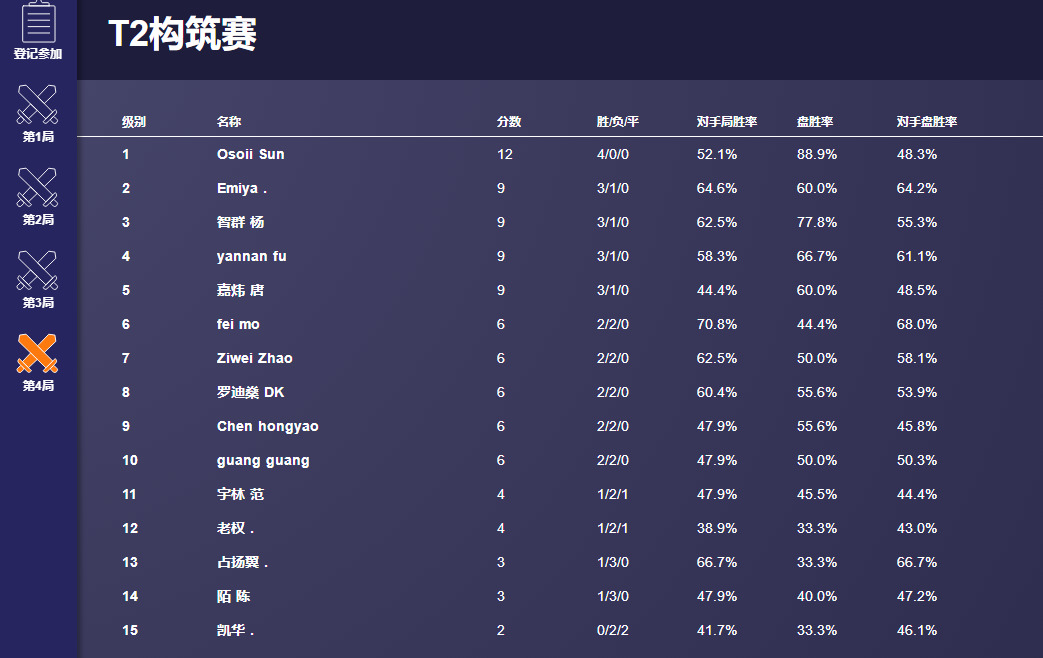Select player Osoii Sun in standings
The image size is (1043, 658).
click(x=251, y=154)
